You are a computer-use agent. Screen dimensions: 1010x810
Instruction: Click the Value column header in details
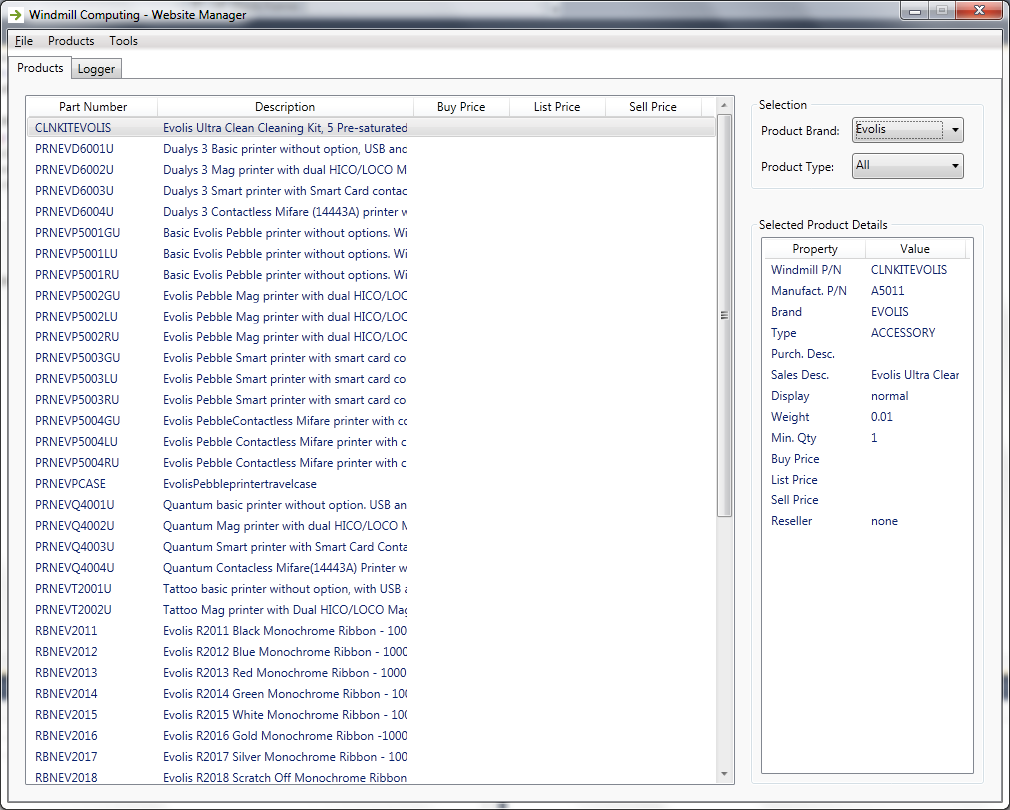[x=915, y=249]
